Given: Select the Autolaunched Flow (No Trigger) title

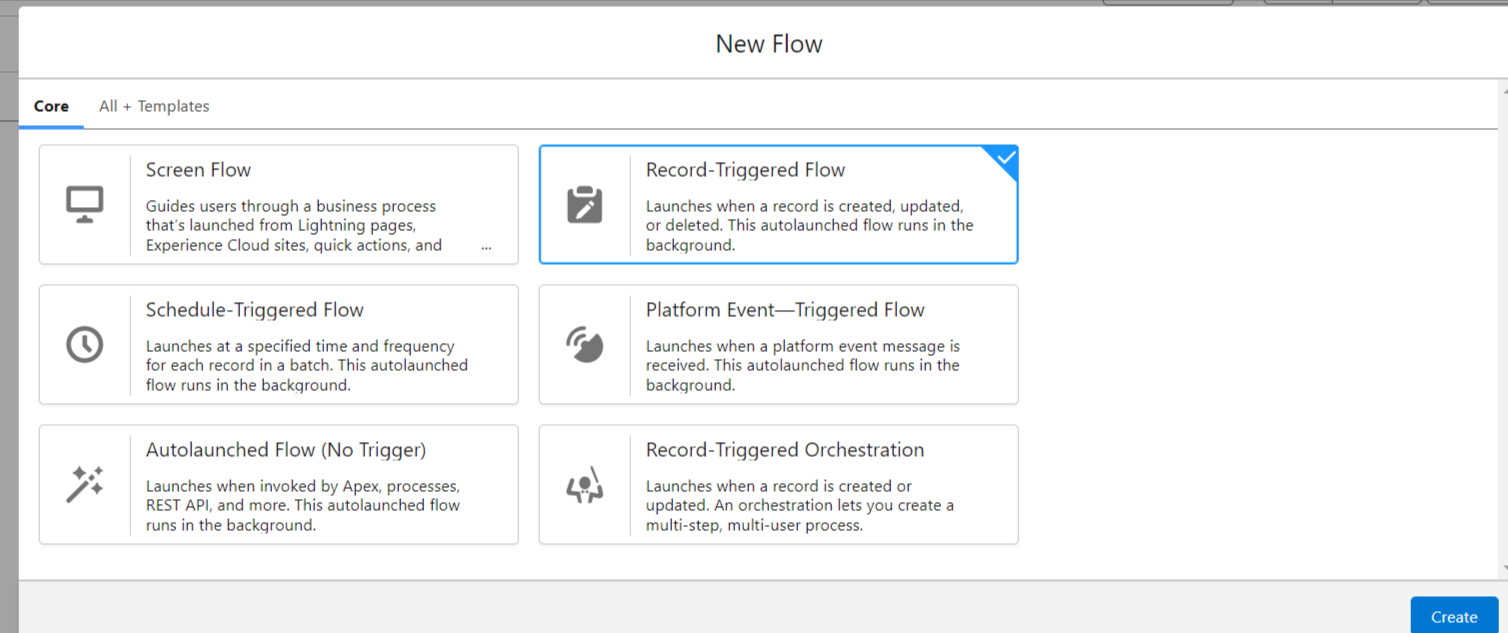Looking at the screenshot, I should coord(286,450).
